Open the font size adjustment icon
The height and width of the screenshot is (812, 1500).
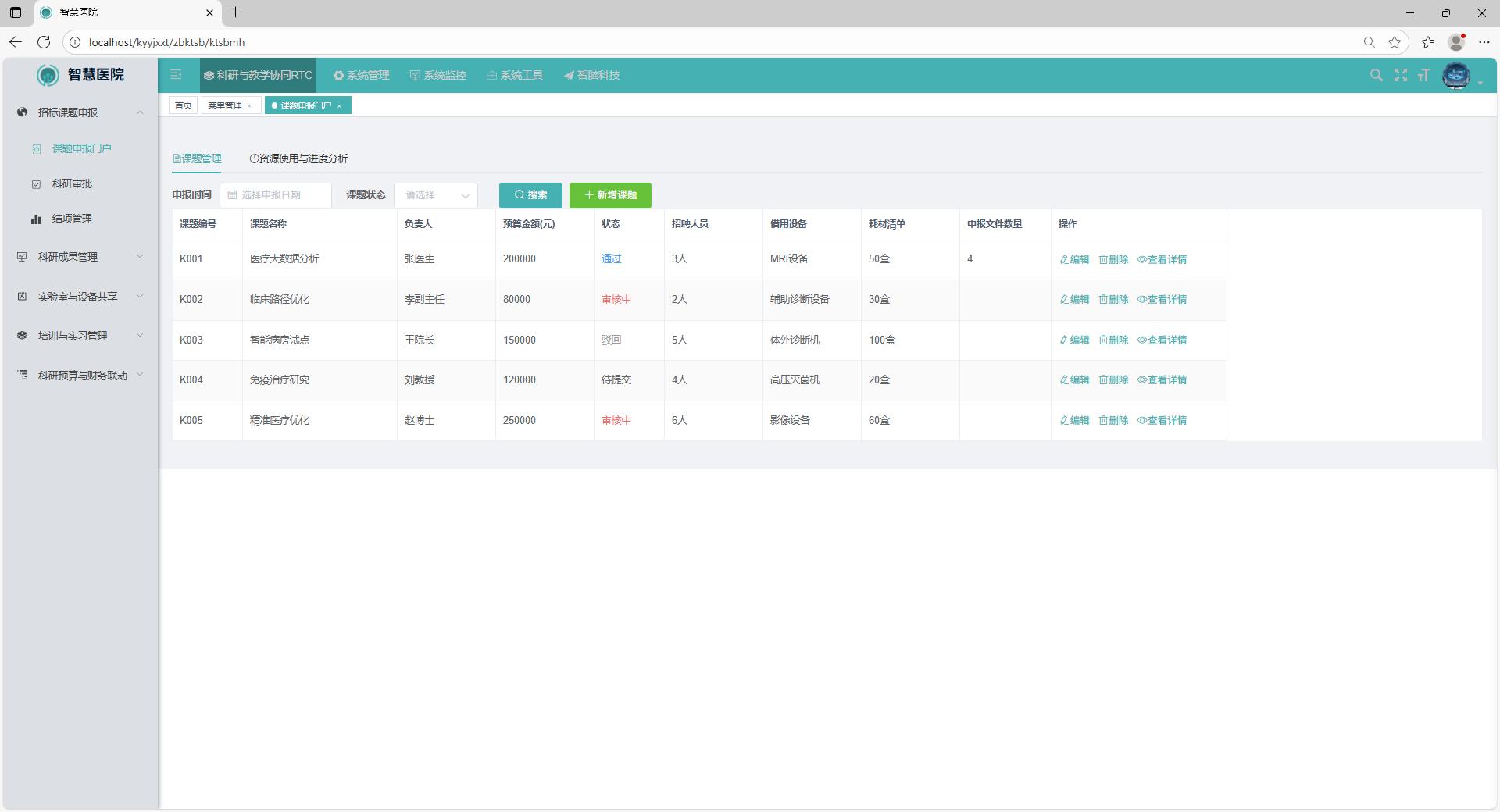[x=1423, y=75]
